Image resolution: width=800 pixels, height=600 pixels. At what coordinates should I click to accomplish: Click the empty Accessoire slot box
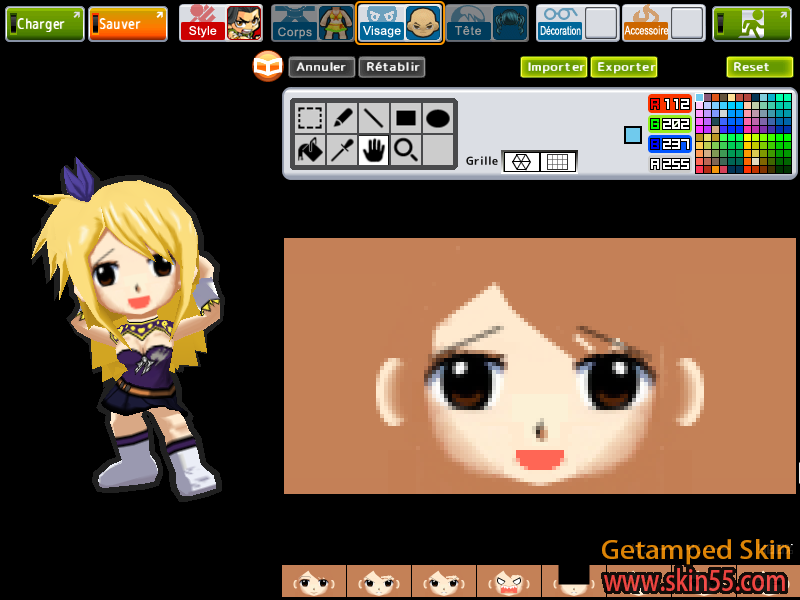687,23
